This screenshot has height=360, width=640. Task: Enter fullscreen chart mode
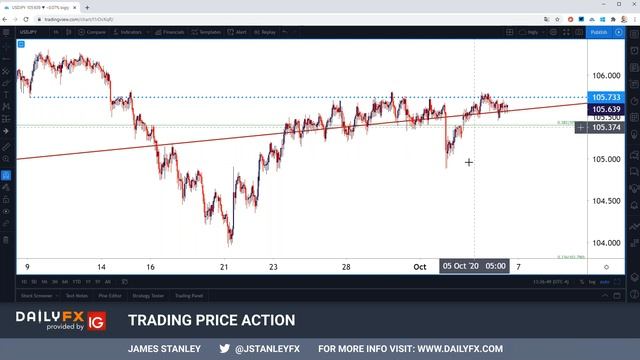pyautogui.click(x=566, y=32)
